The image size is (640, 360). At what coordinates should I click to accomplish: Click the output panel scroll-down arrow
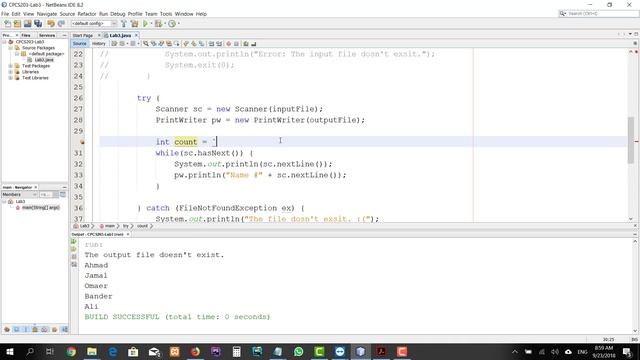tap(635, 331)
